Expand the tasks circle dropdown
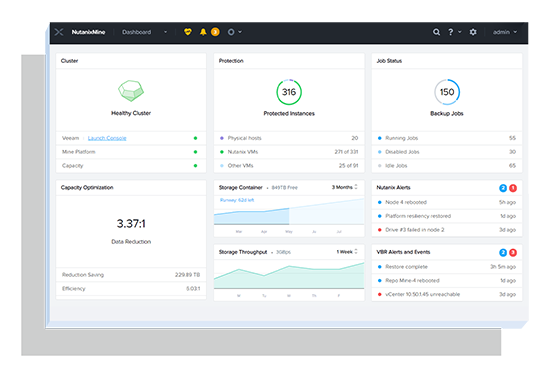 (234, 32)
